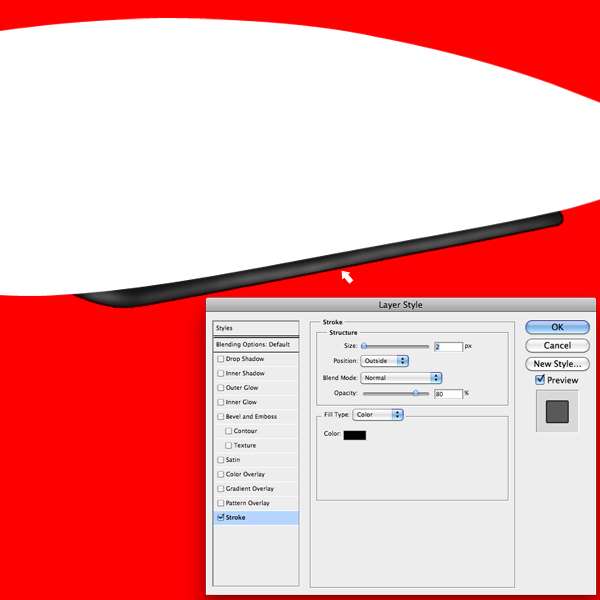Click the Opacity percent input field
This screenshot has width=600, height=600.
[448, 394]
